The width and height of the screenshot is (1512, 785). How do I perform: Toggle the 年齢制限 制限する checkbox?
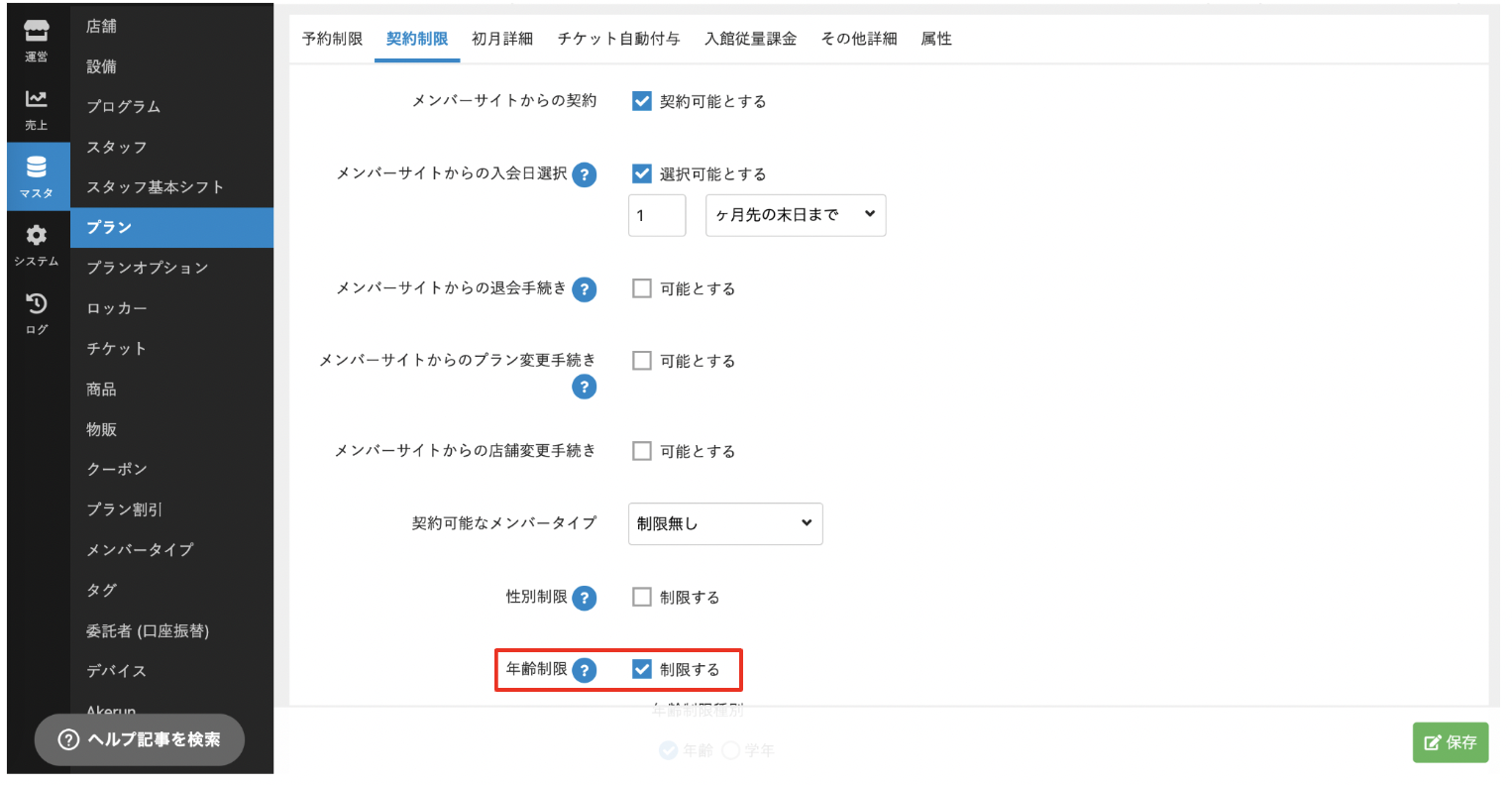click(642, 669)
